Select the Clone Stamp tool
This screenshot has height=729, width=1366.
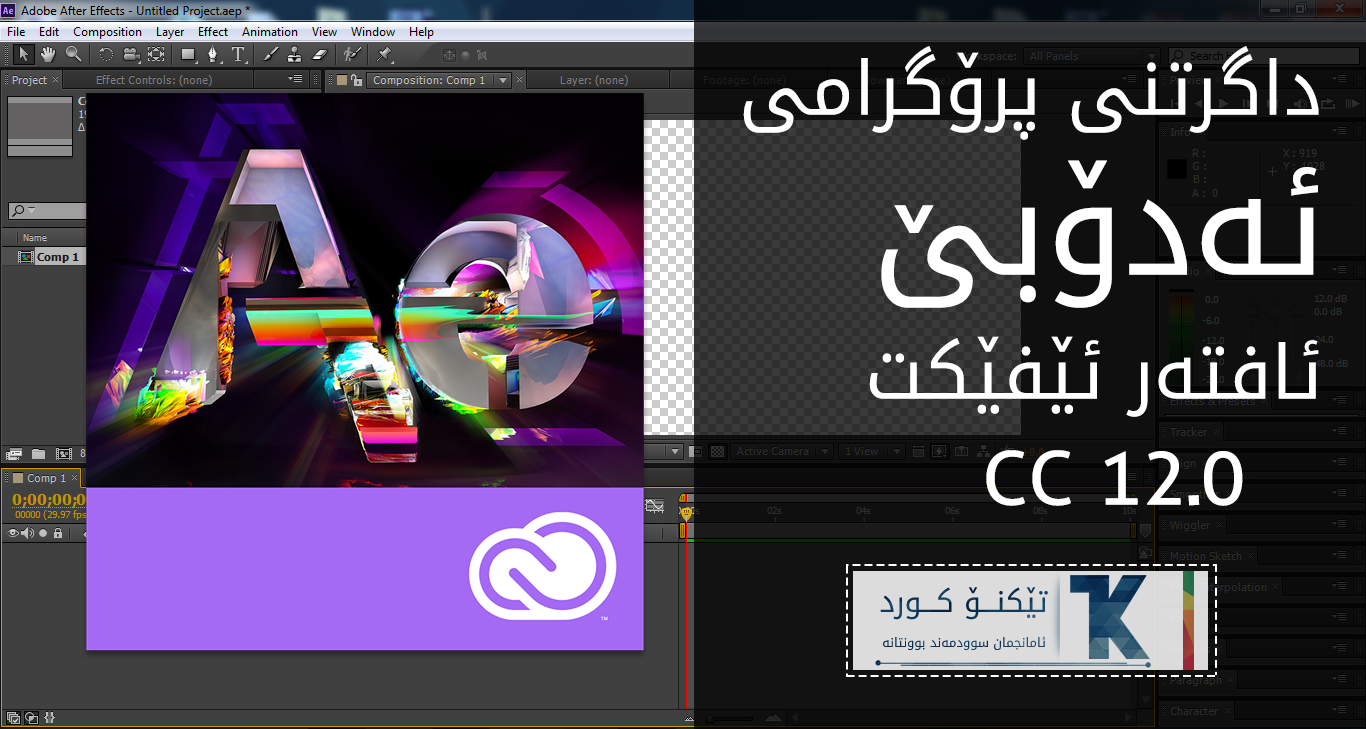pos(294,54)
